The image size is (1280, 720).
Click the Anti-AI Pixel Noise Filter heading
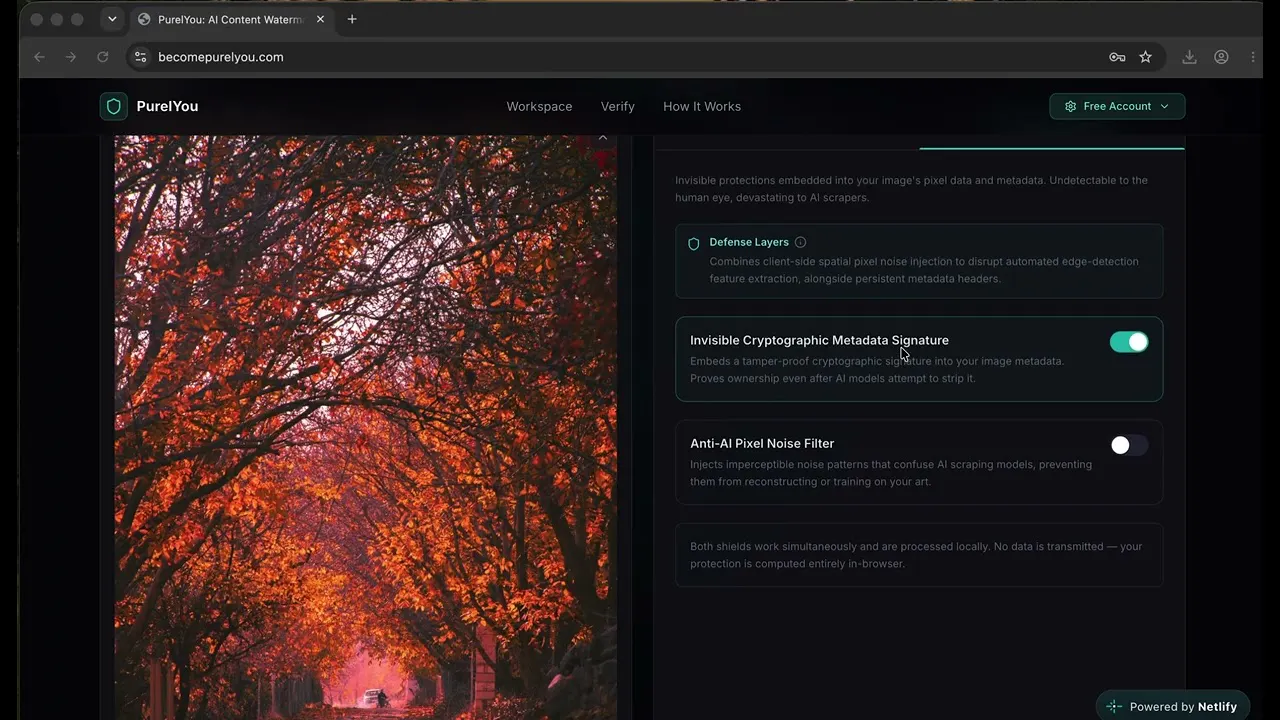762,443
